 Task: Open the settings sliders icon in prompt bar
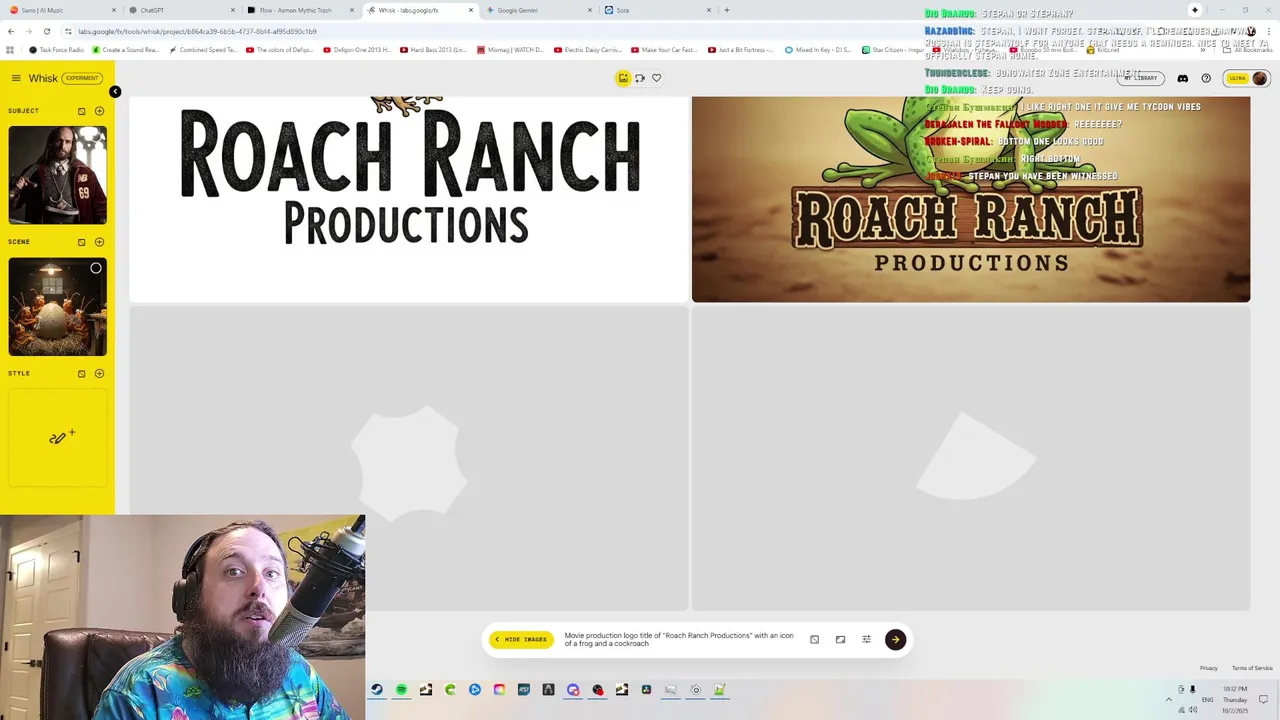pyautogui.click(x=866, y=640)
